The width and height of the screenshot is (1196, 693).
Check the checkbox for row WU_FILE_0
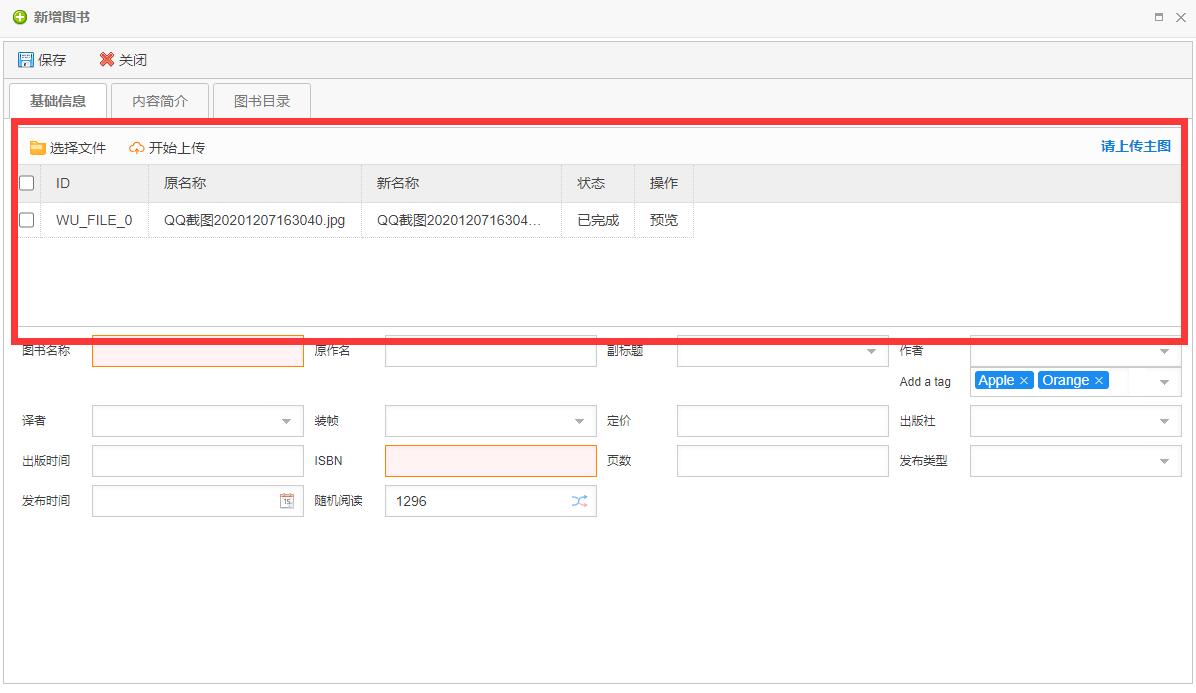click(x=26, y=220)
